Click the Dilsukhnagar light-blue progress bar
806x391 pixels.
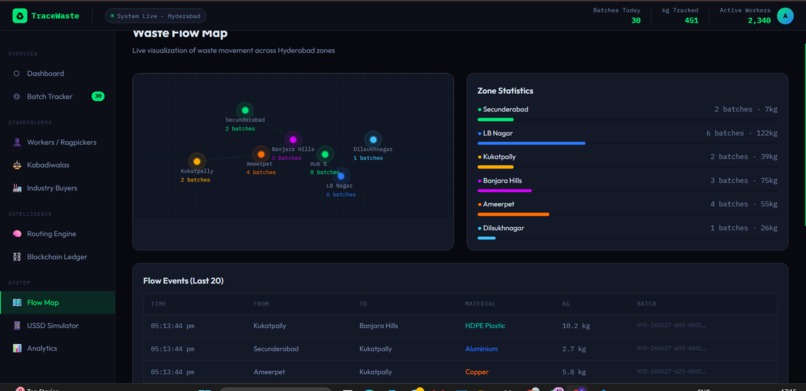coord(486,238)
